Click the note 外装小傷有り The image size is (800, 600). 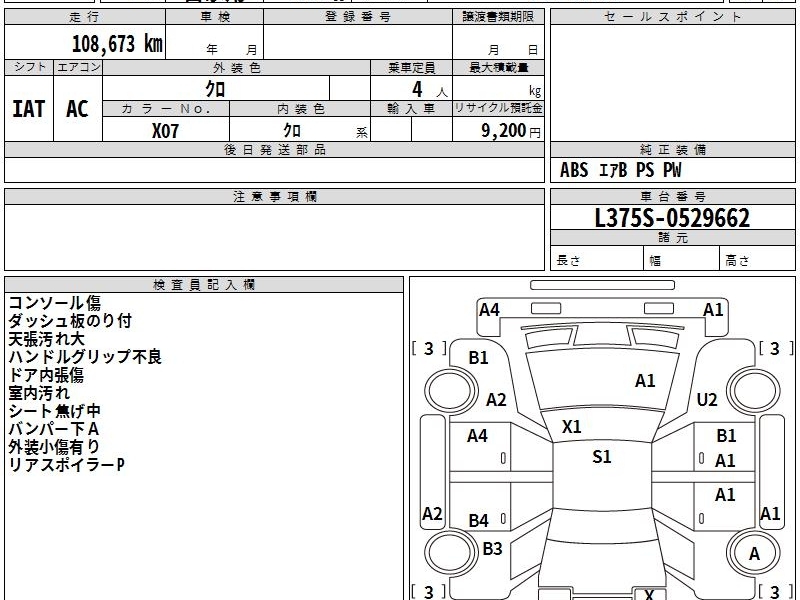coord(54,446)
